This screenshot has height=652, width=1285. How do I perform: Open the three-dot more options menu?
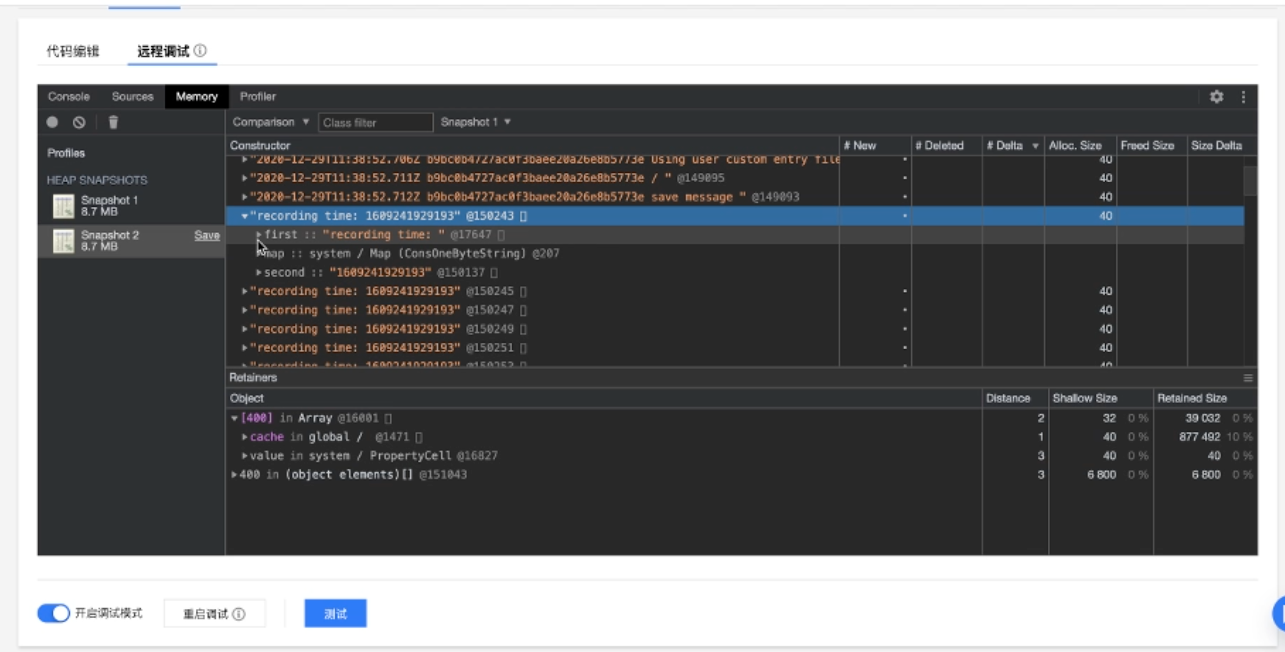click(x=1243, y=97)
